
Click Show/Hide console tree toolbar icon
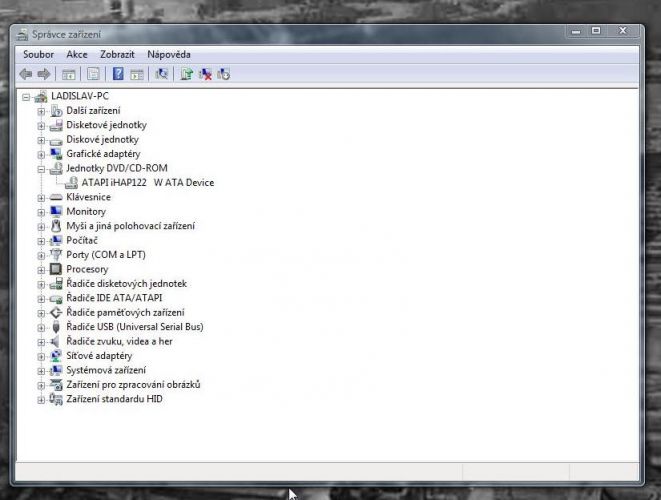68,75
